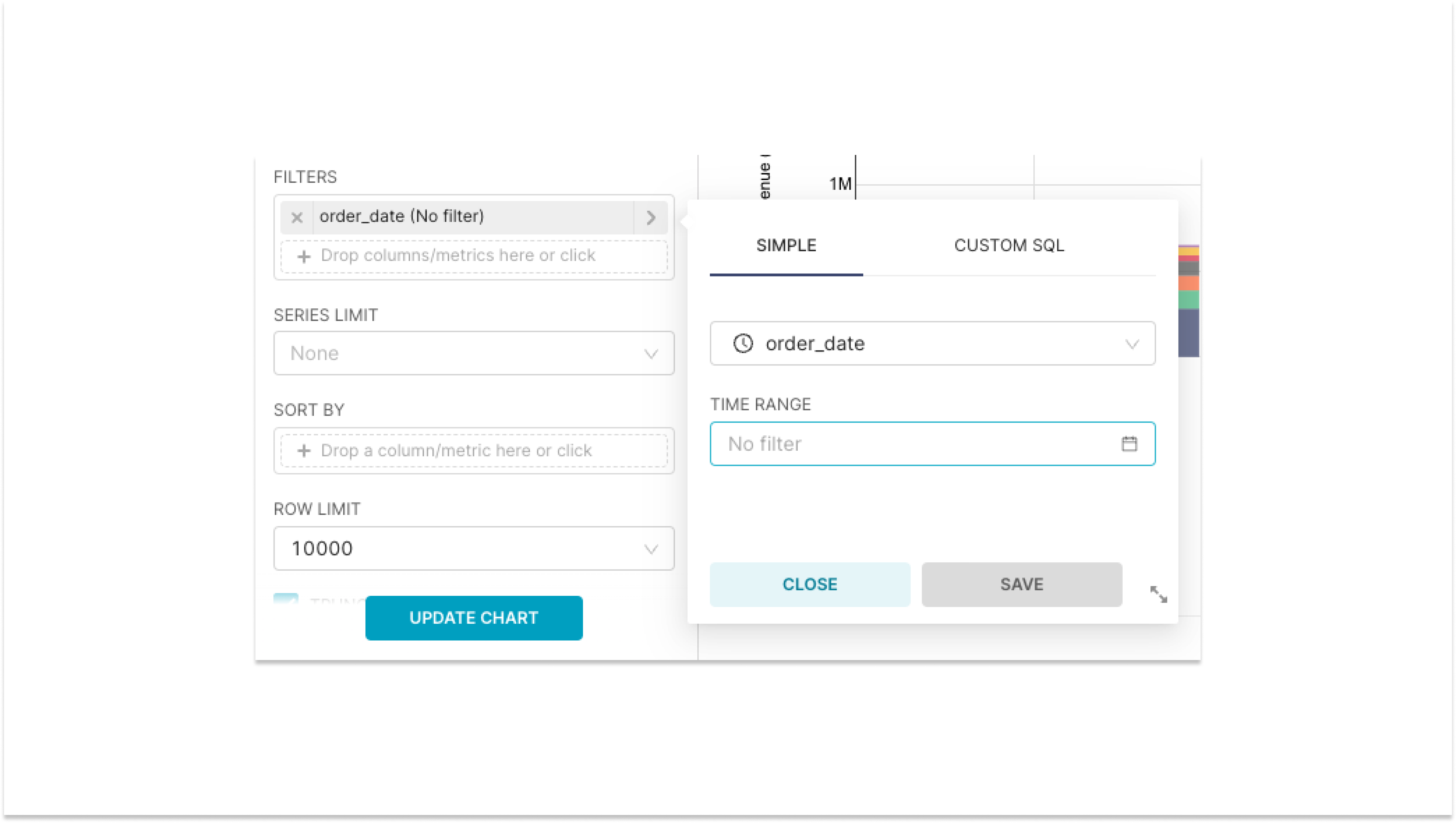
Task: Expand the order_date column selector dropdown
Action: tap(1131, 343)
